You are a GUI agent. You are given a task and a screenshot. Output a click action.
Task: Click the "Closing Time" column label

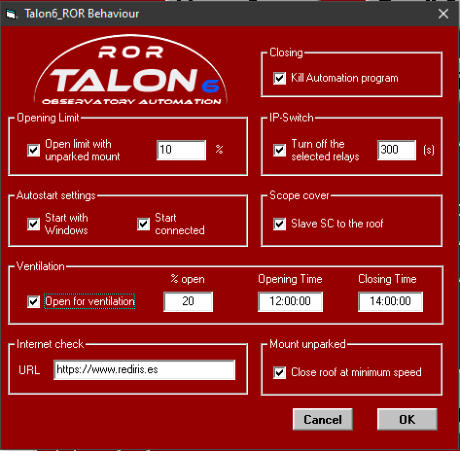click(387, 279)
